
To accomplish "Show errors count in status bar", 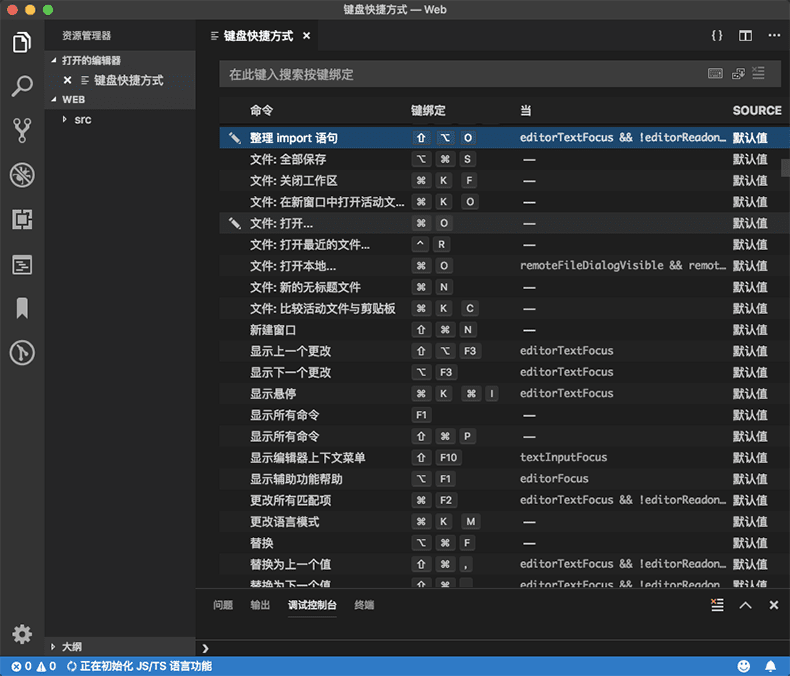I will click(x=21, y=666).
